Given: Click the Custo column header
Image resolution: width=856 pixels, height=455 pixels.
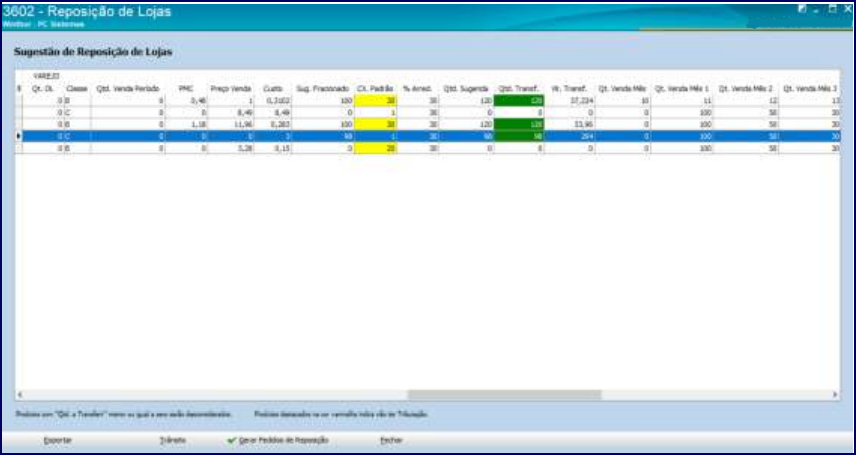Looking at the screenshot, I should pos(272,88).
